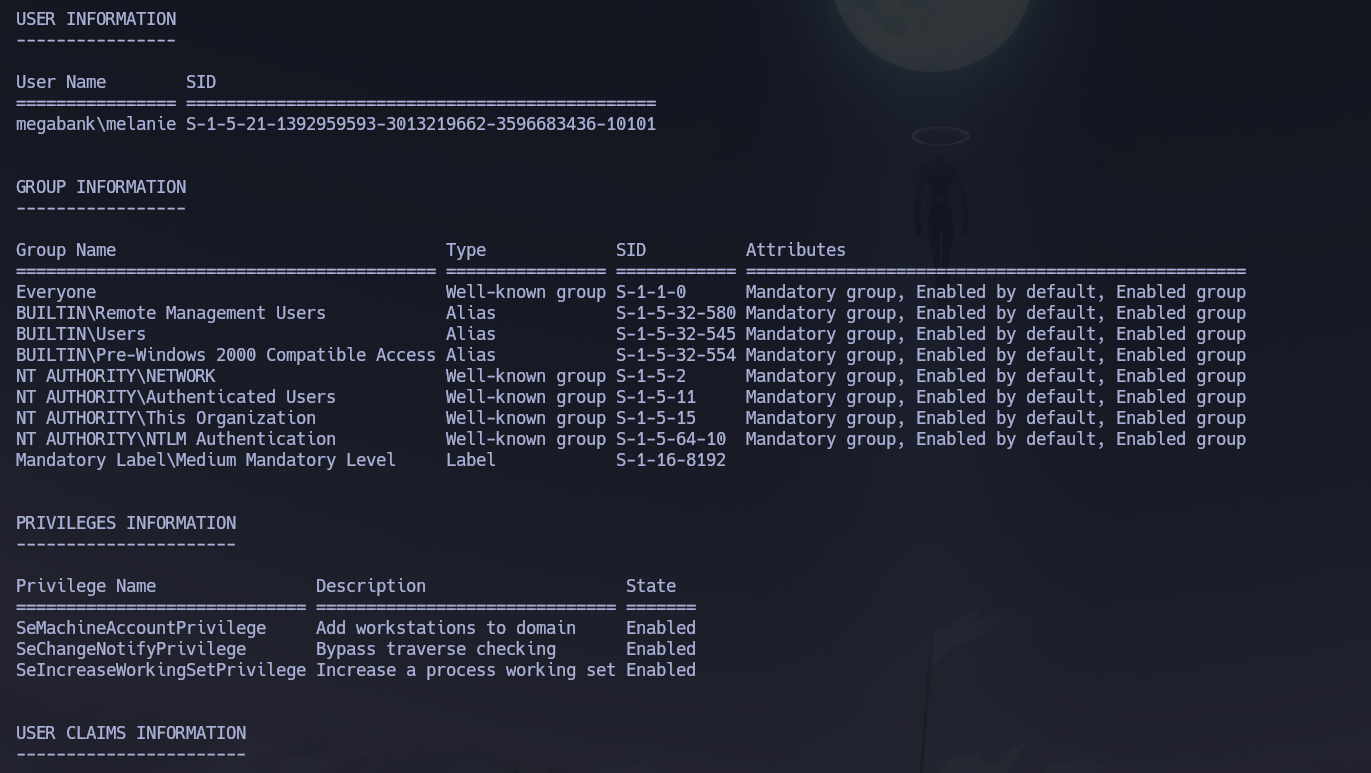The height and width of the screenshot is (773, 1371).
Task: Select SeIncreaseWorkingSetPrivilege entry
Action: 160,670
